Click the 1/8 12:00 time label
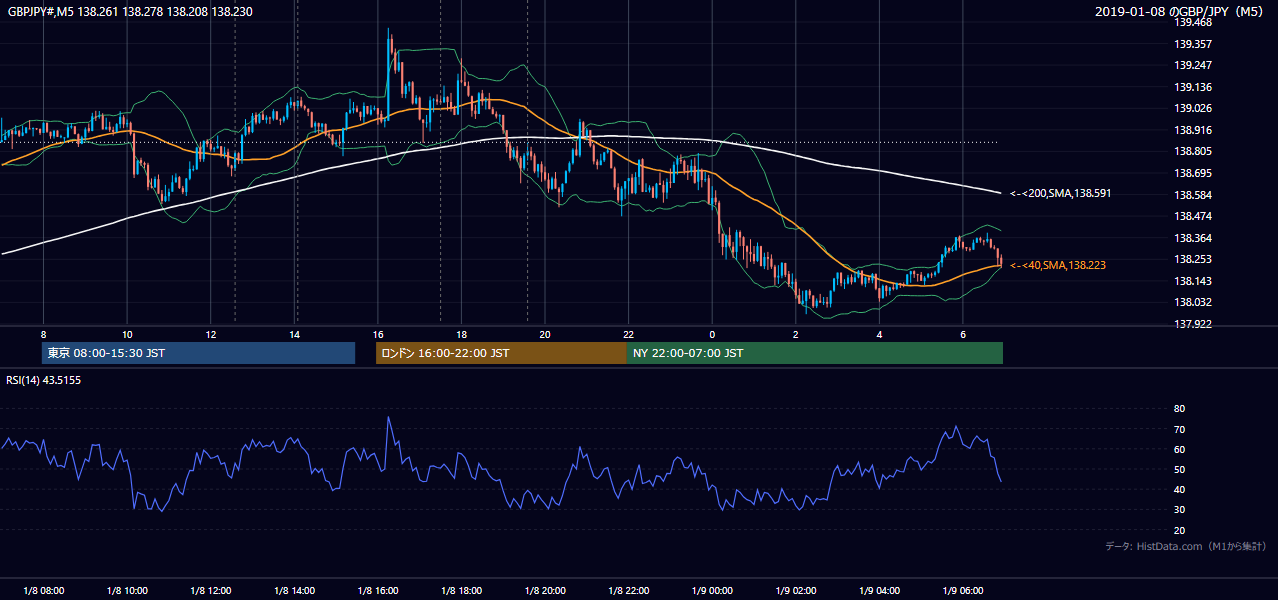Screen dimensions: 1278x600 pyautogui.click(x=210, y=591)
